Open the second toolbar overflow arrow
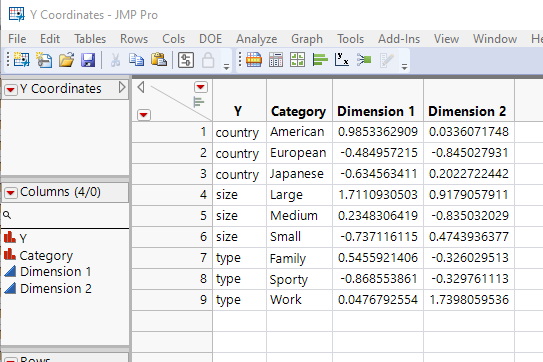This screenshot has width=543, height=362. click(x=404, y=67)
